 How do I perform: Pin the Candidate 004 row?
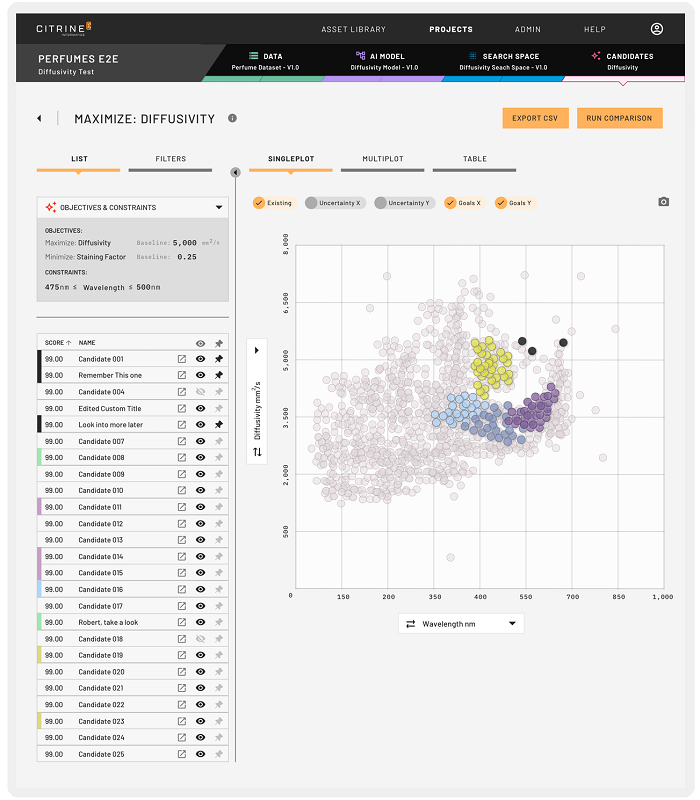(x=219, y=392)
